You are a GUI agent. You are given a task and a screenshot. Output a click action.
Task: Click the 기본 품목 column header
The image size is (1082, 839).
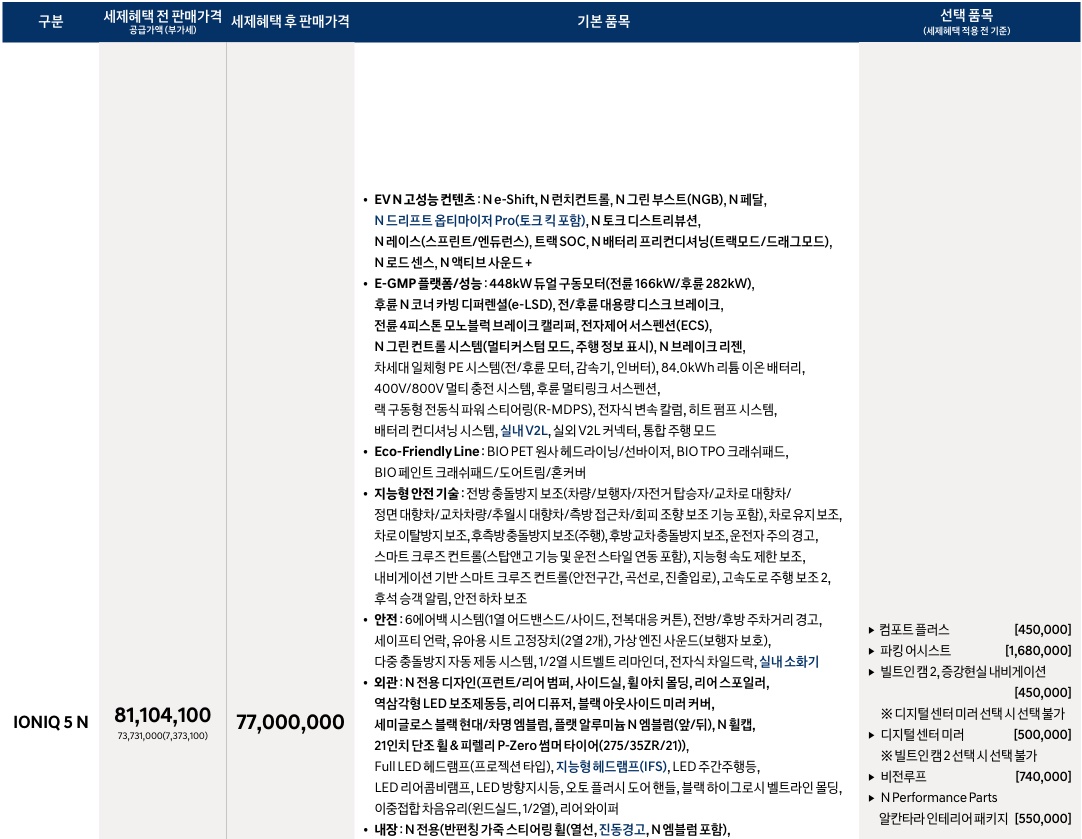click(603, 21)
